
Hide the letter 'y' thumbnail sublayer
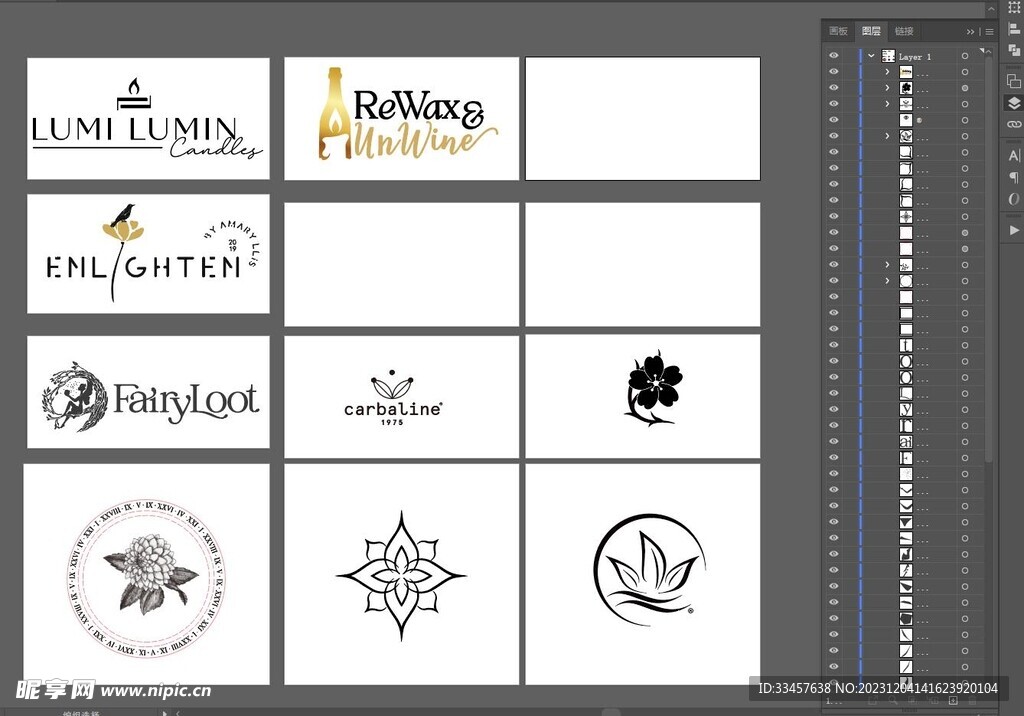point(833,409)
